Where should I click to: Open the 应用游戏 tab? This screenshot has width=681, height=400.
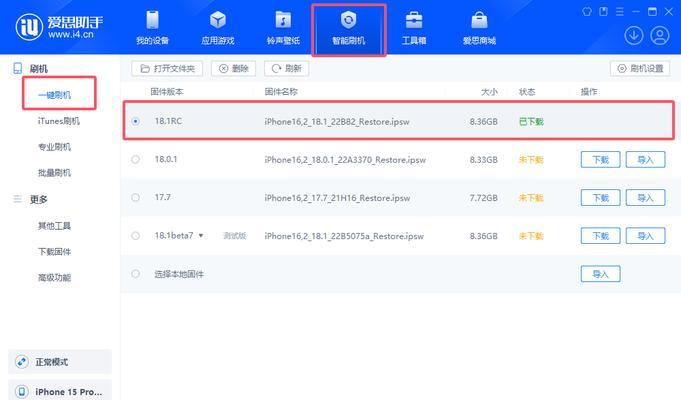tap(218, 27)
